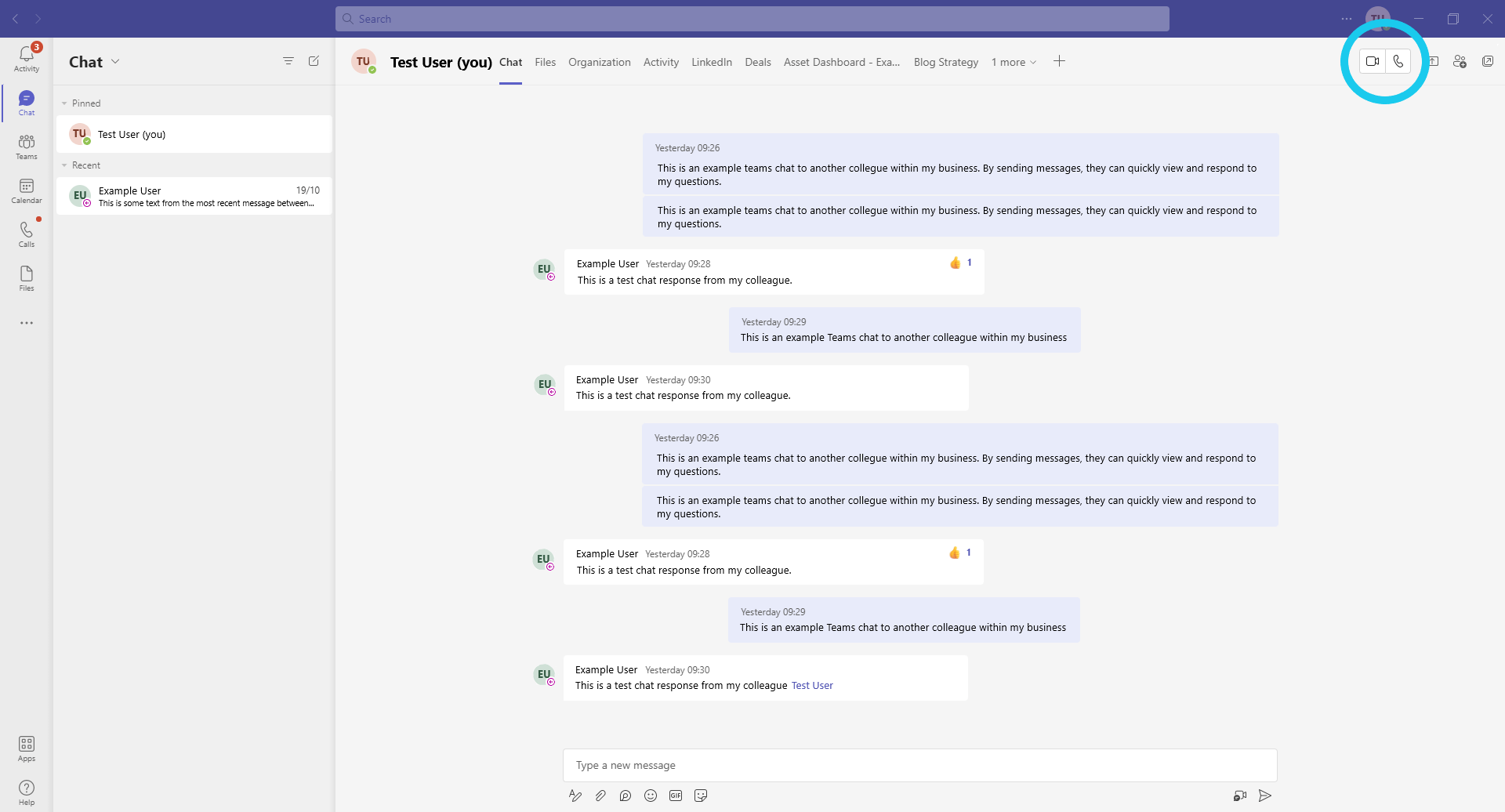Collapse the Recent chats section

point(64,165)
